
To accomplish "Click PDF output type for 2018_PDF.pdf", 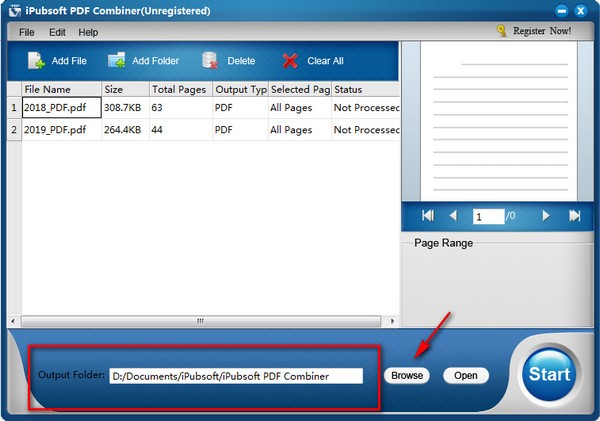I will pos(241,108).
